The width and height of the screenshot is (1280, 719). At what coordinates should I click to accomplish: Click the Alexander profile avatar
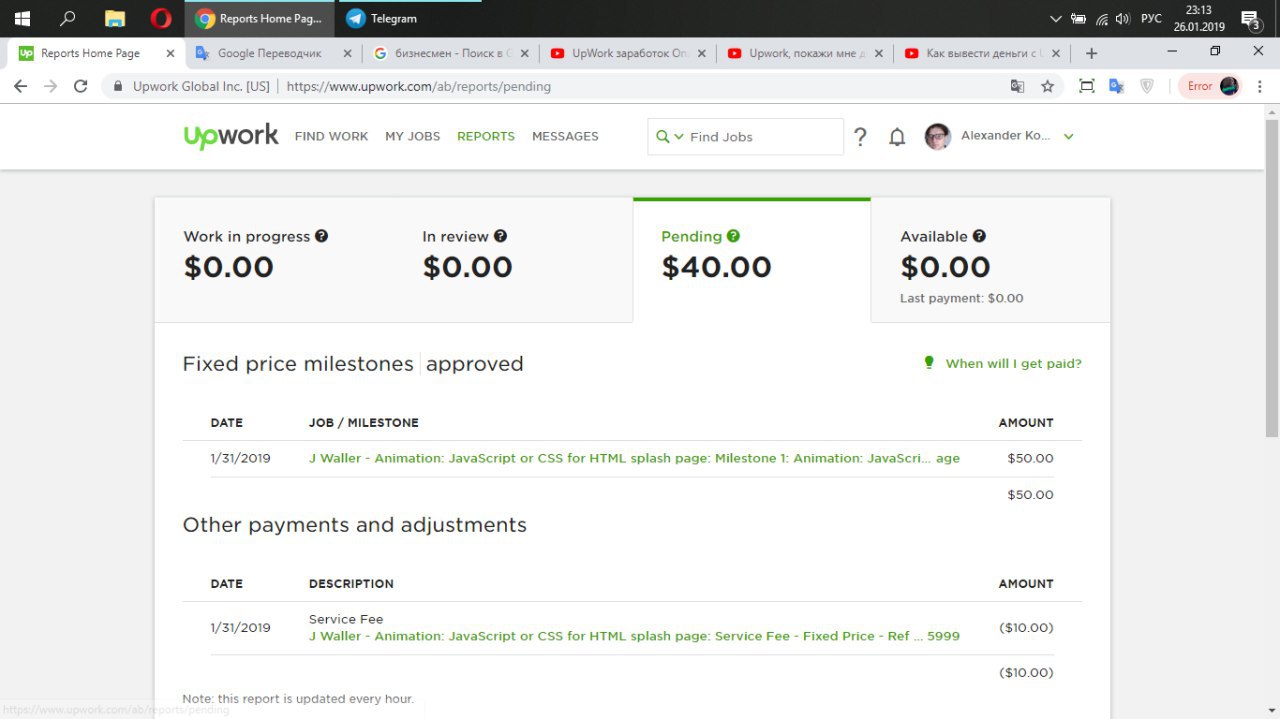coord(937,137)
